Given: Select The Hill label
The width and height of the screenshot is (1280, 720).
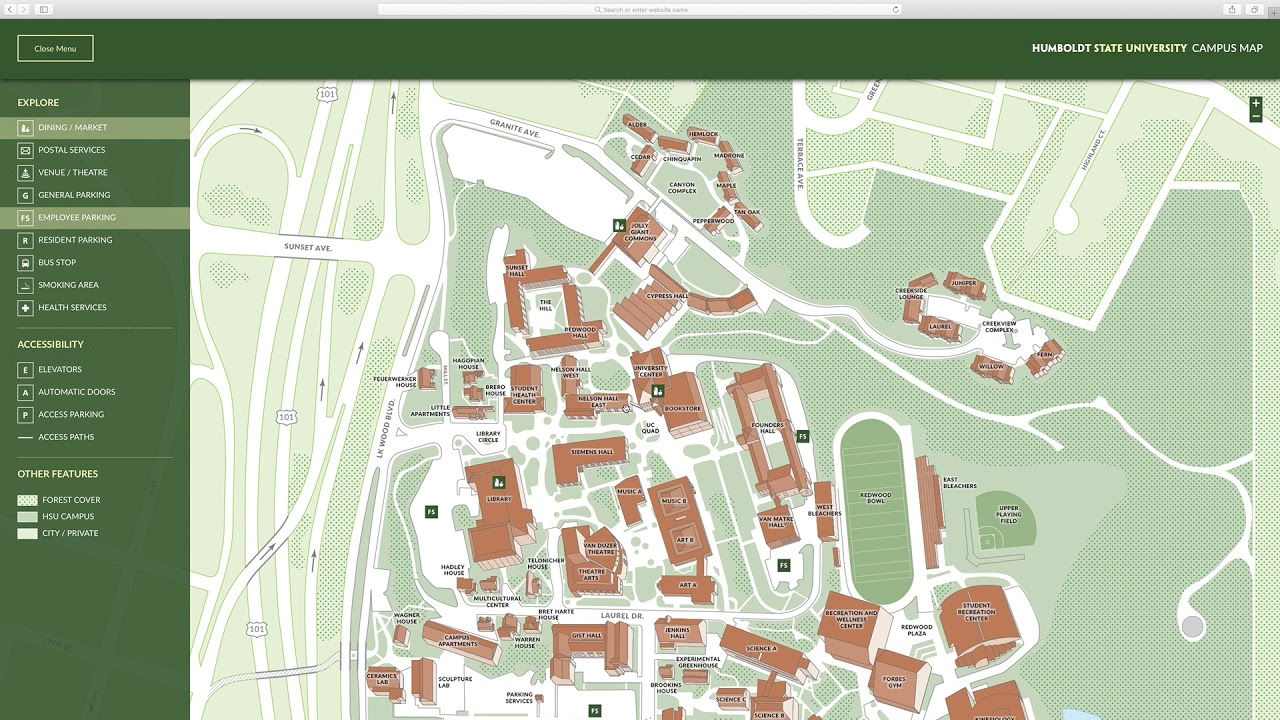Looking at the screenshot, I should [545, 304].
